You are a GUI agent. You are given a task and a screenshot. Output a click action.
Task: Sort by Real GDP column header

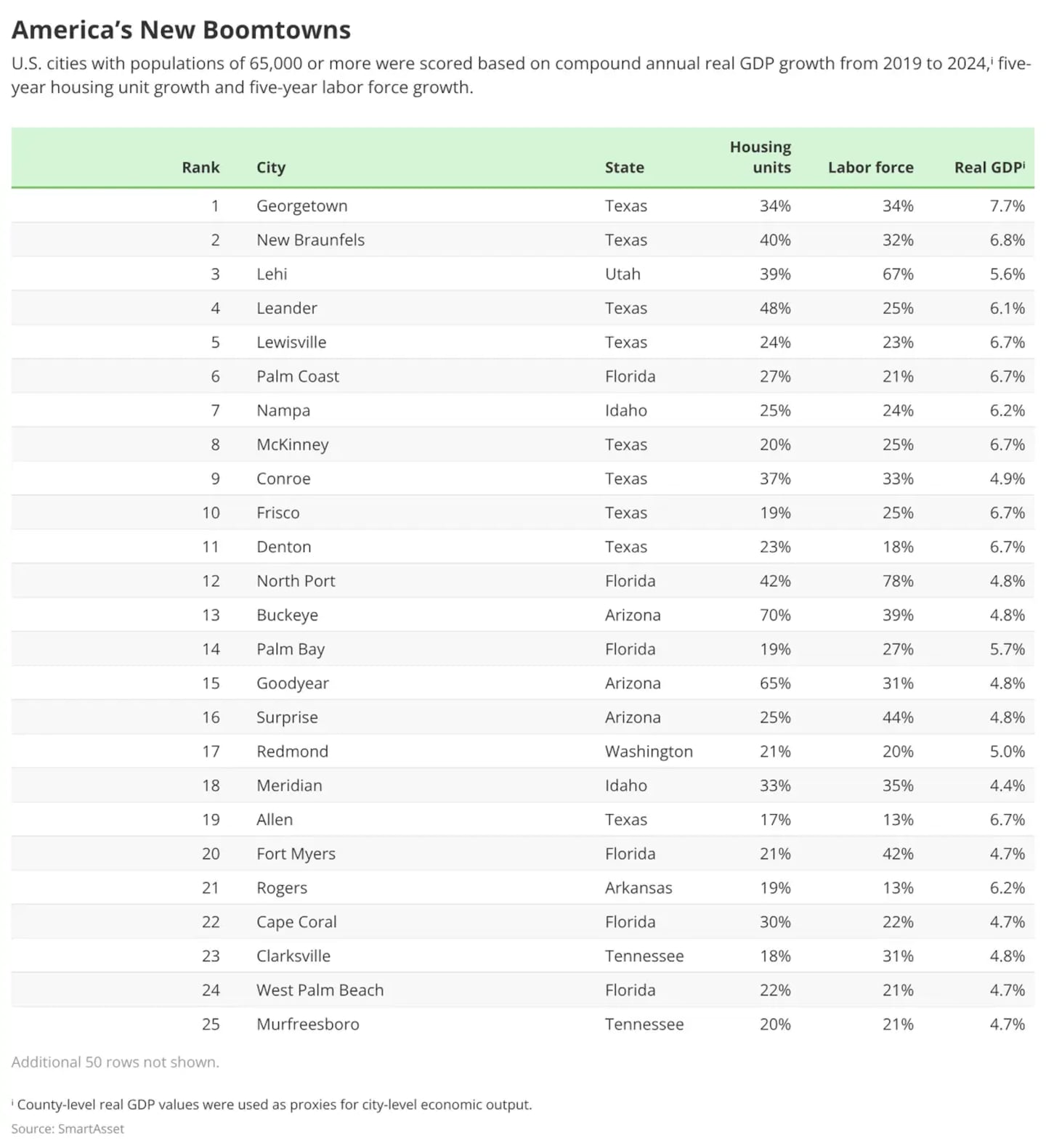(x=989, y=167)
